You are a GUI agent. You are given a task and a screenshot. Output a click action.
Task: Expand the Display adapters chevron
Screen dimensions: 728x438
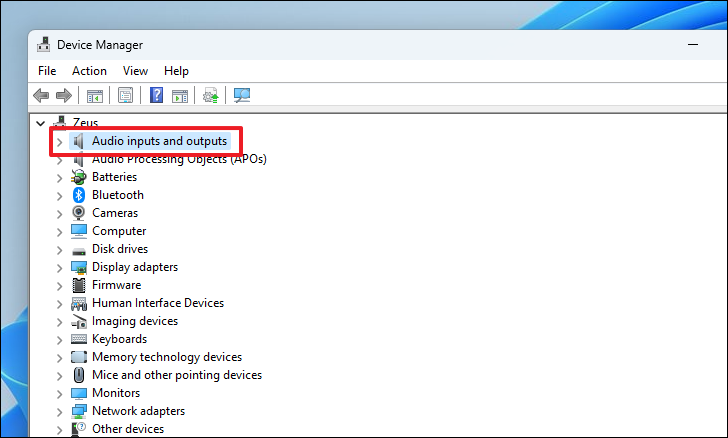(x=59, y=268)
